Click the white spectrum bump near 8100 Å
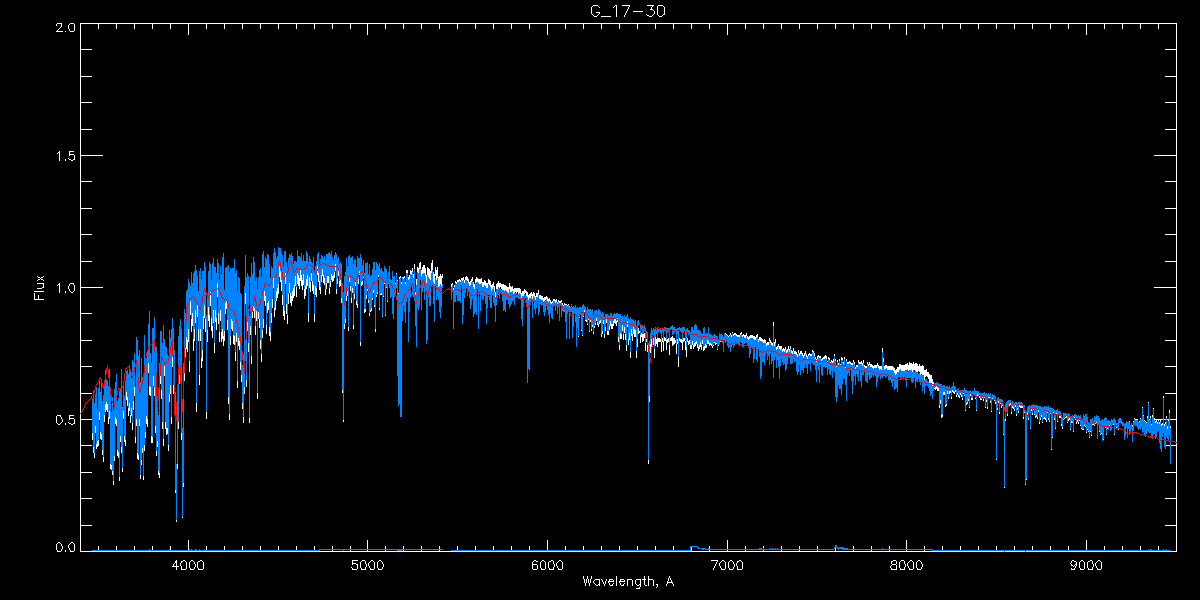Viewport: 1200px width, 600px height. [912, 369]
